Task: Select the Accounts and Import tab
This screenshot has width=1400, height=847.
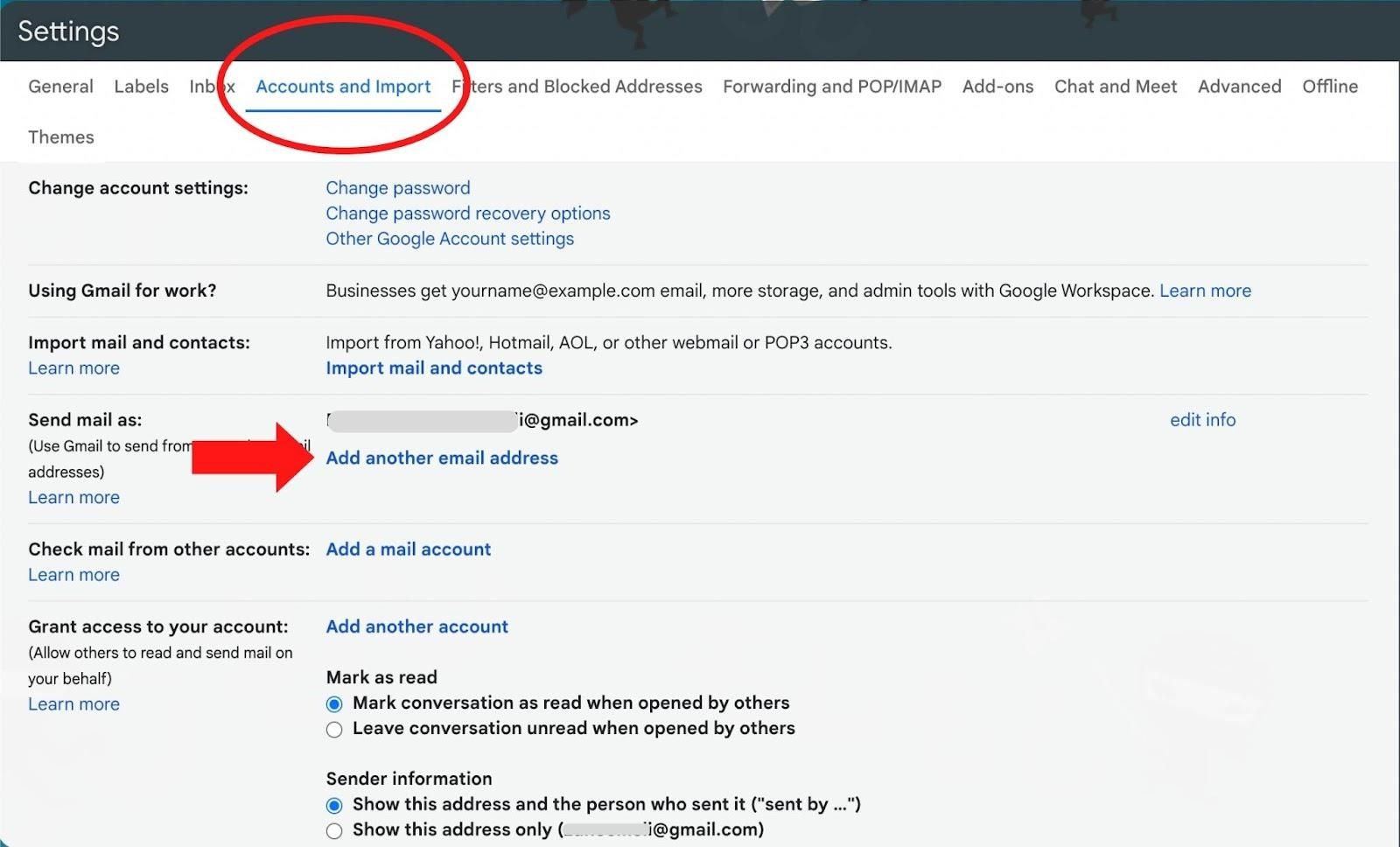Action: click(343, 87)
